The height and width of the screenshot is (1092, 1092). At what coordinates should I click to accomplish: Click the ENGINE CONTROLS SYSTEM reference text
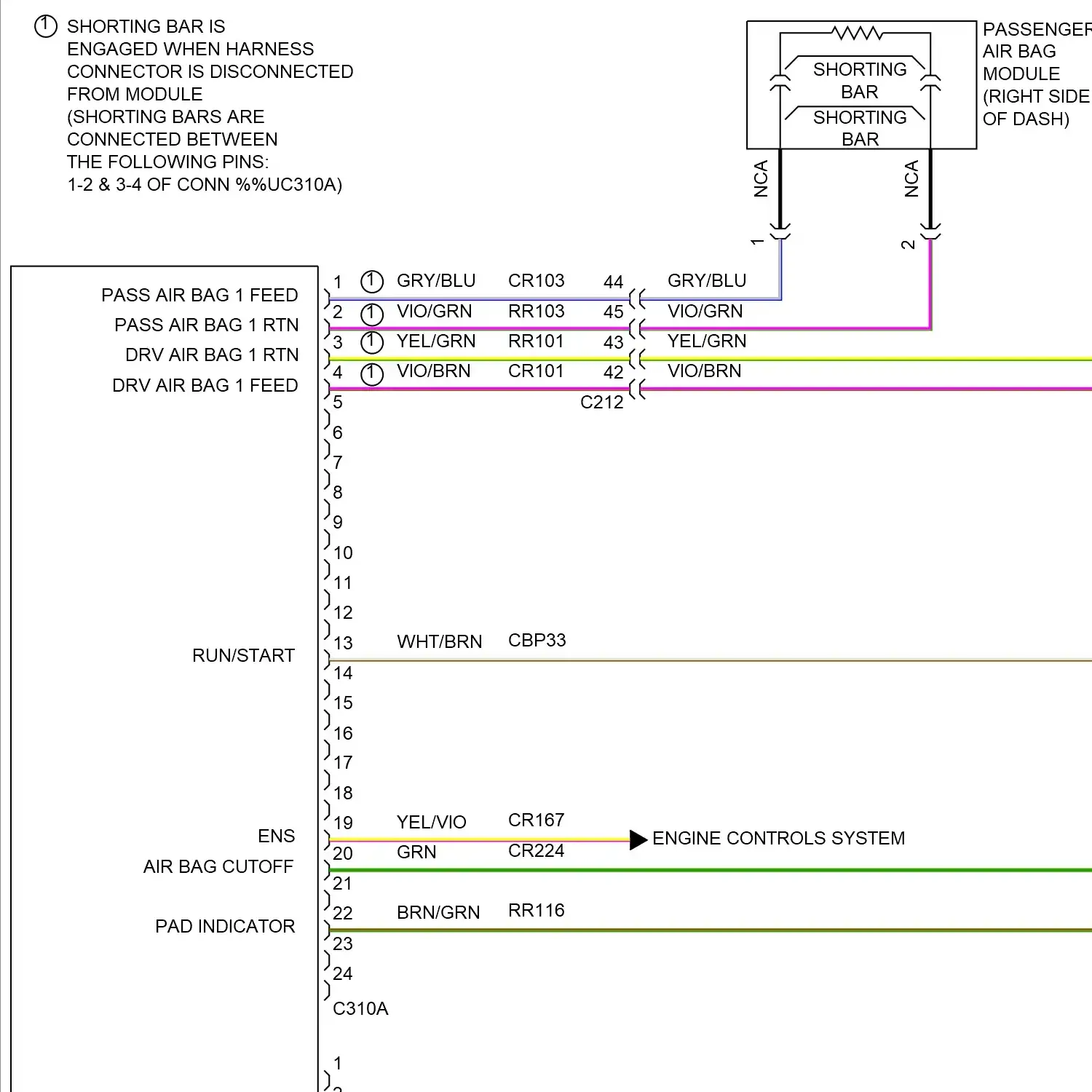coord(778,838)
